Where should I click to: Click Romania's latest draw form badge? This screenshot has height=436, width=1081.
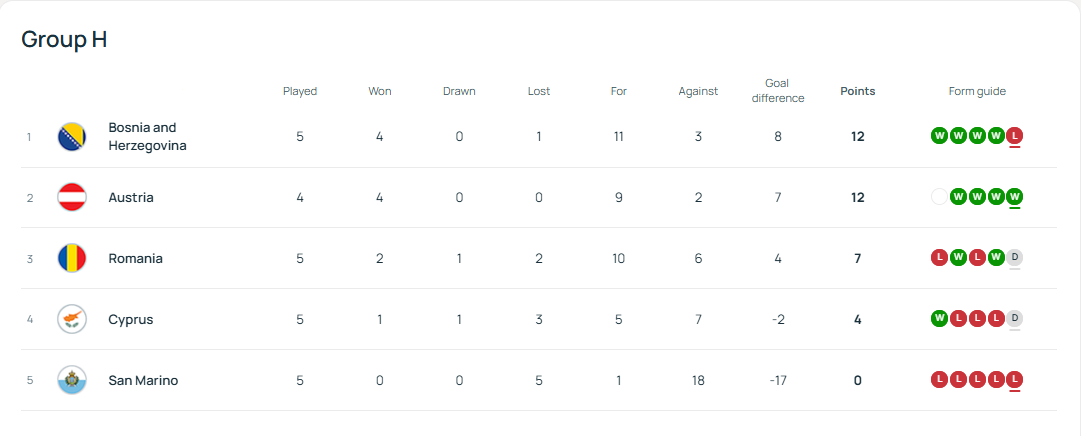pos(1015,258)
